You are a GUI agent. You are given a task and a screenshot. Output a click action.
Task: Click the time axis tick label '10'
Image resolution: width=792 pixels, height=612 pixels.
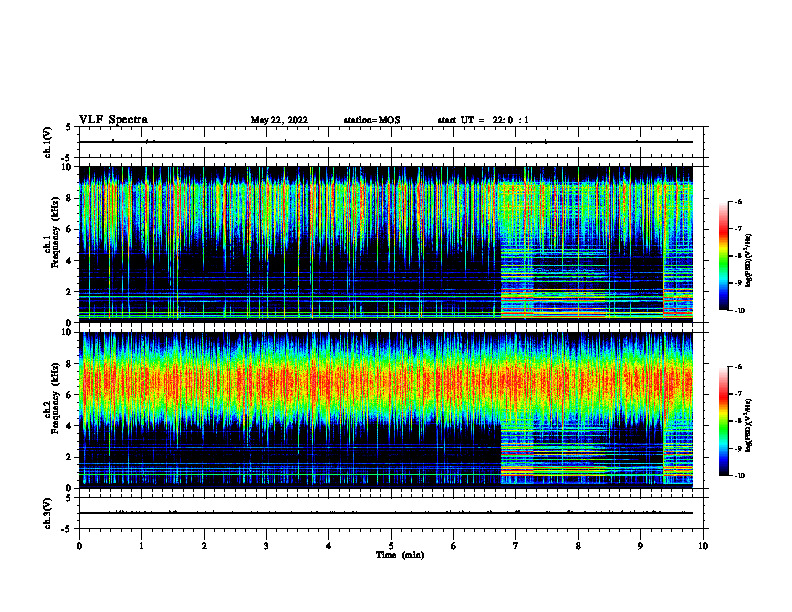[x=703, y=546]
